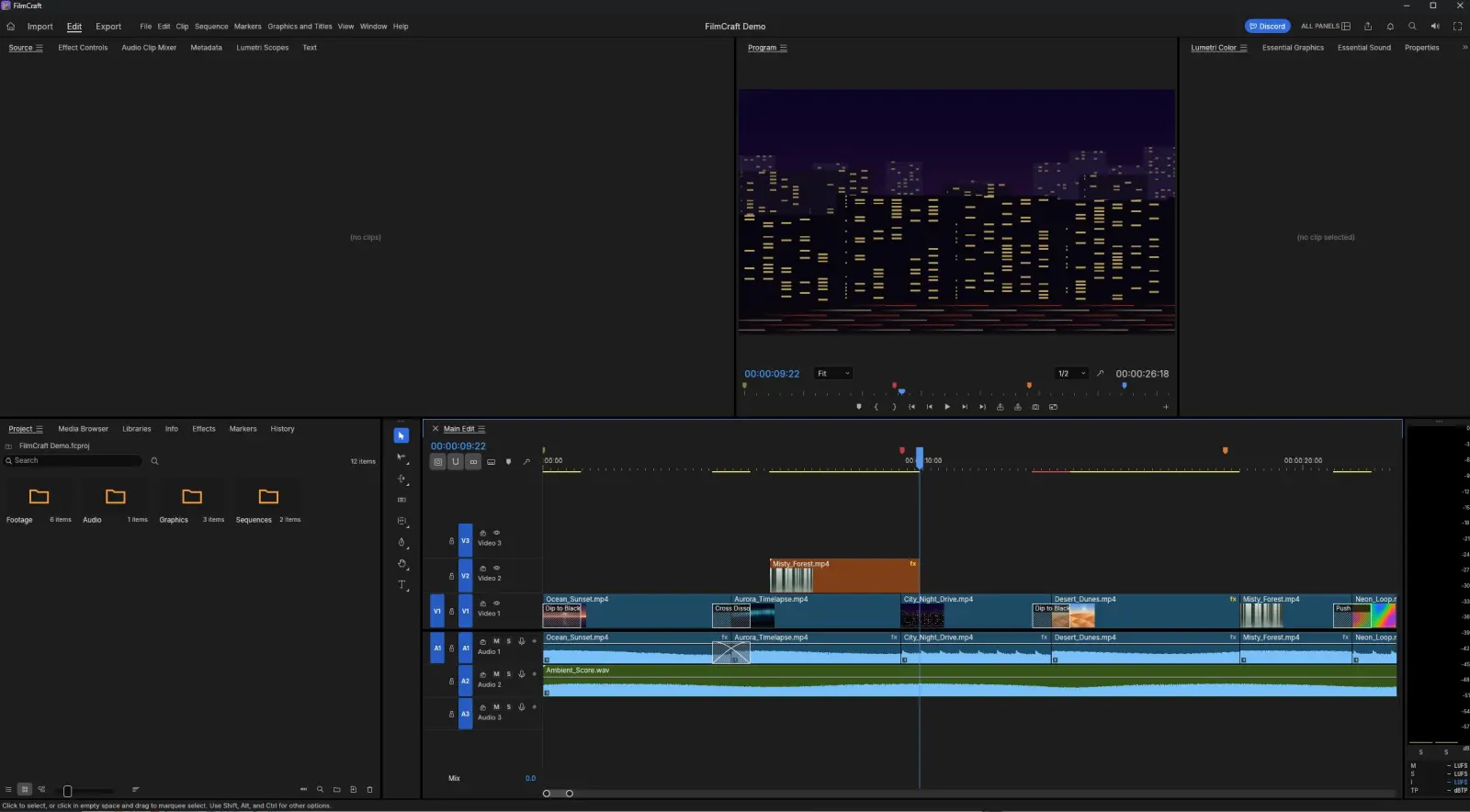Viewport: 1470px width, 812px height.
Task: Open the Sequence menu
Action: pos(211,27)
